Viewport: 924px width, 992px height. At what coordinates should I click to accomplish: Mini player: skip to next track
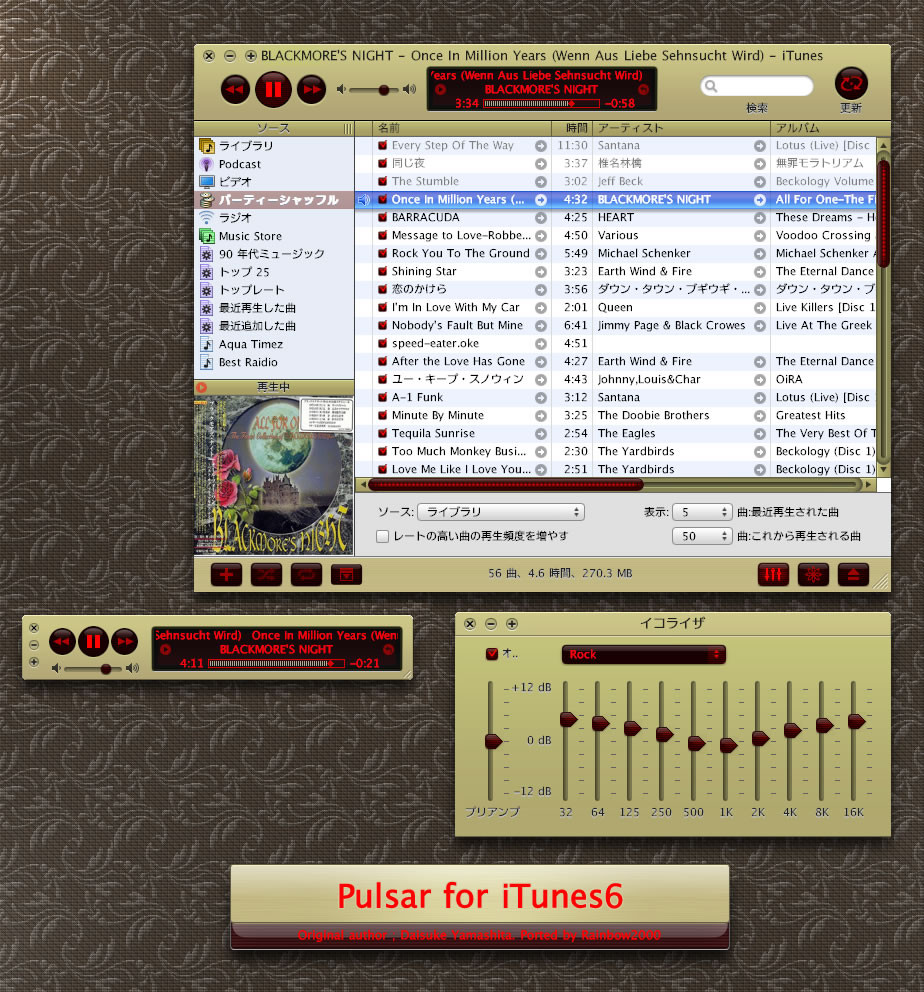(x=125, y=642)
